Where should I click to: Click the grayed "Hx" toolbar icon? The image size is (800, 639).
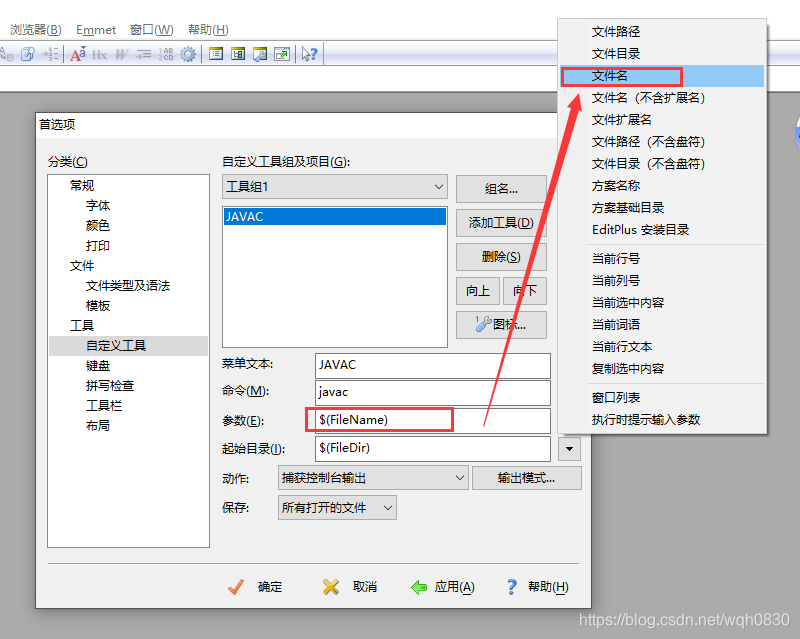point(99,53)
